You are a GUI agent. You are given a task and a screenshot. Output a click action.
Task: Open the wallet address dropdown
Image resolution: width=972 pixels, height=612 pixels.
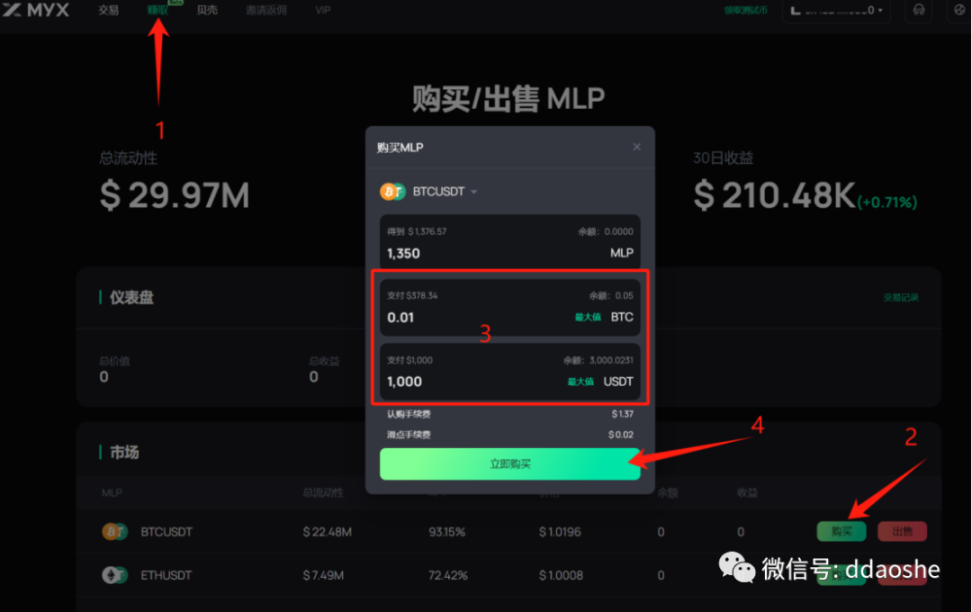(x=836, y=11)
